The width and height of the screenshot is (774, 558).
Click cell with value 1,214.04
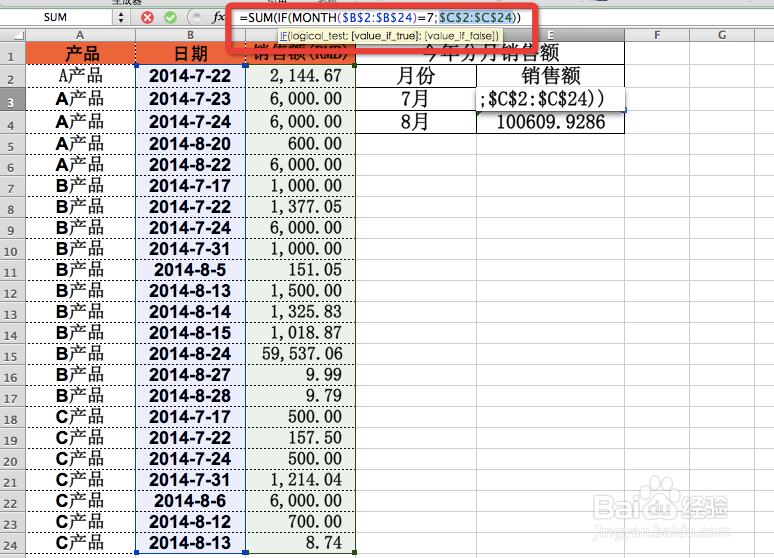(301, 479)
